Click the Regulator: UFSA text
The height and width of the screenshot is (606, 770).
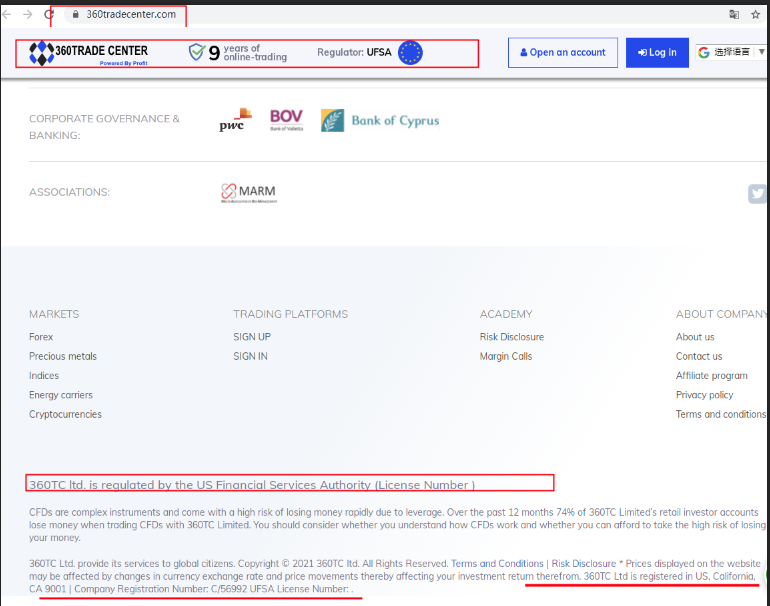click(354, 52)
